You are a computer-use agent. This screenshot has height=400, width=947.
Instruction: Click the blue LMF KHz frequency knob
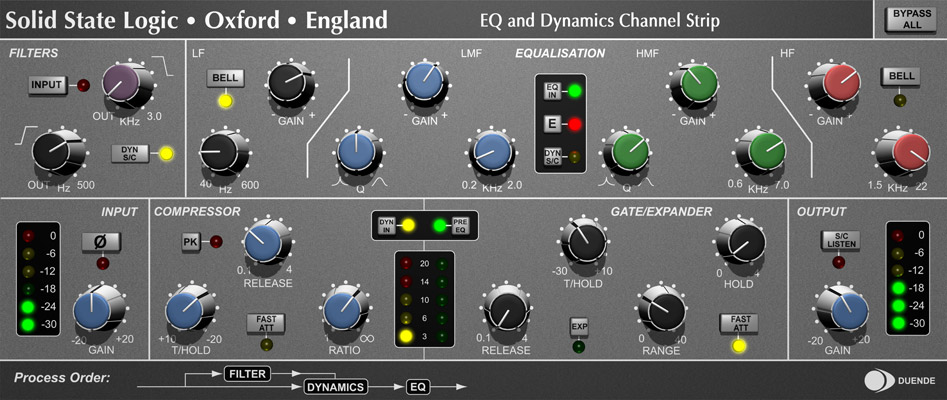492,152
